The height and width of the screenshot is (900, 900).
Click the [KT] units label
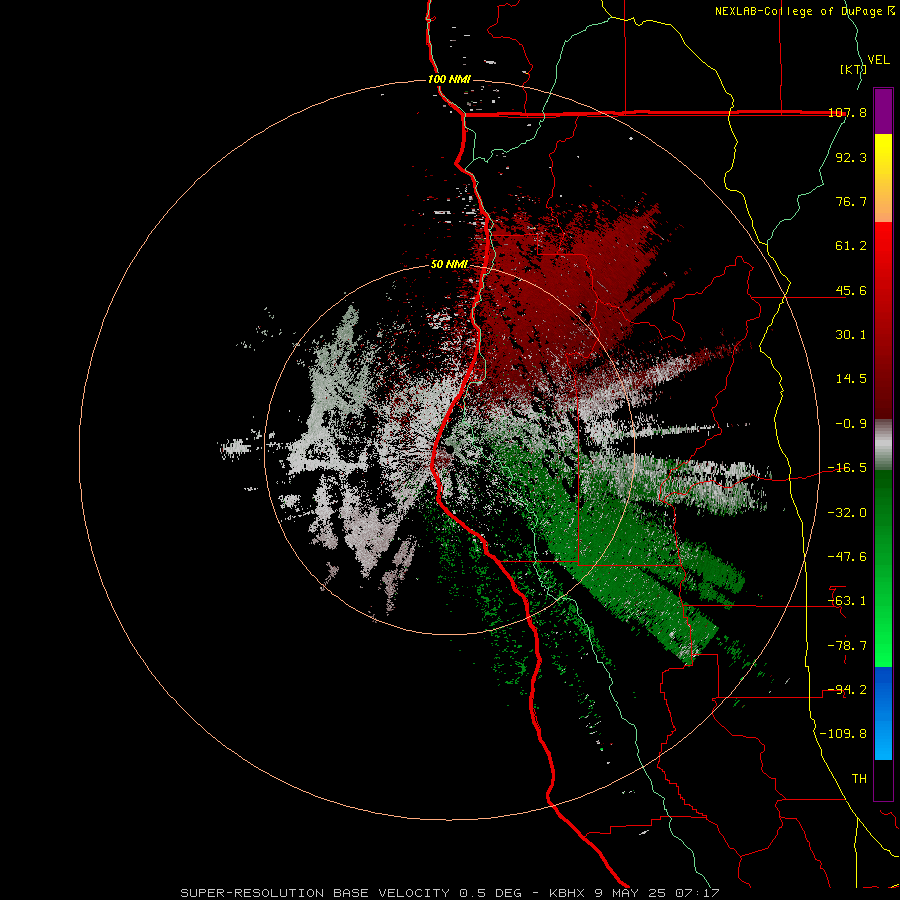tap(853, 69)
